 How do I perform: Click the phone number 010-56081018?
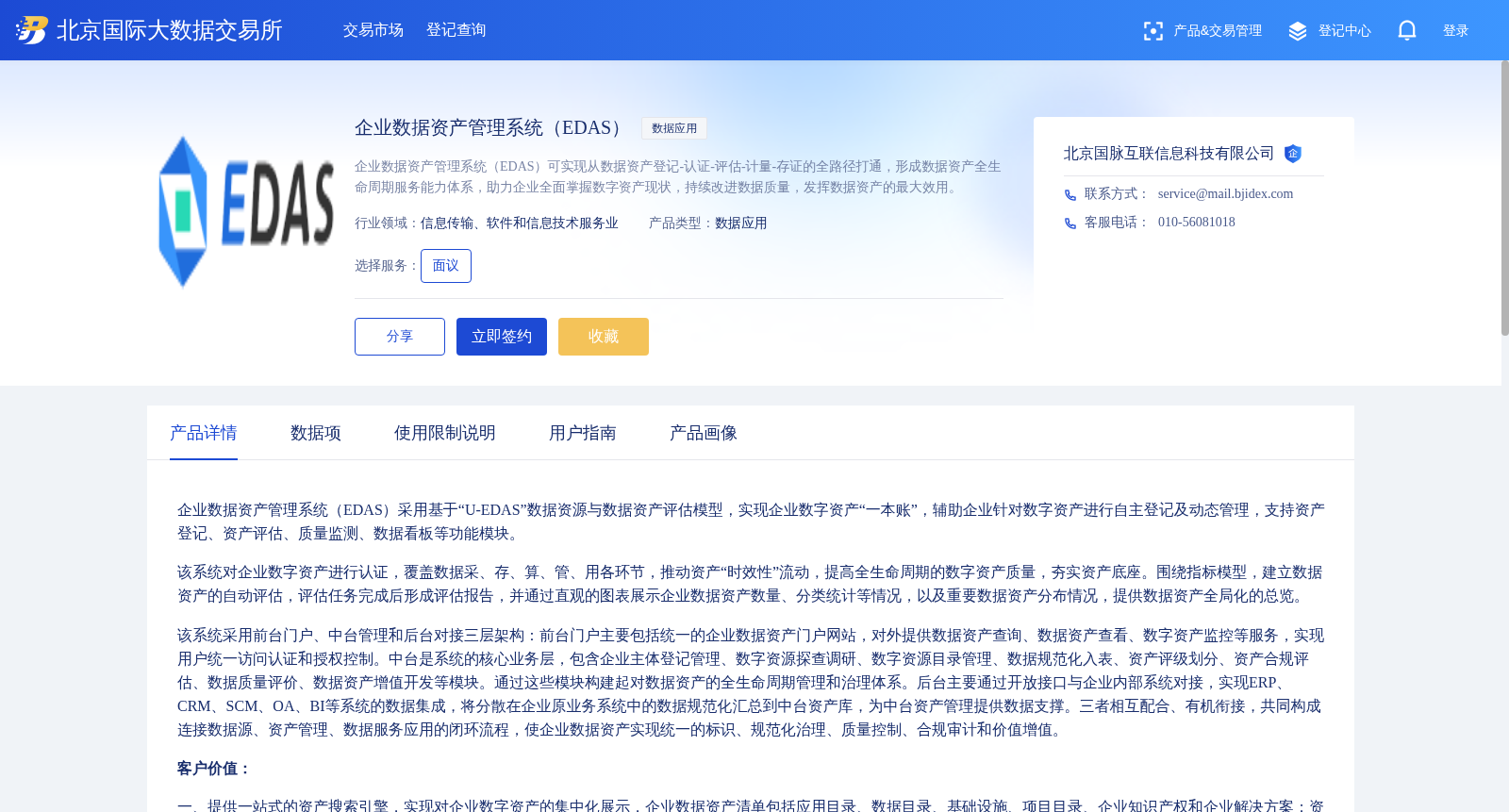1197,223
